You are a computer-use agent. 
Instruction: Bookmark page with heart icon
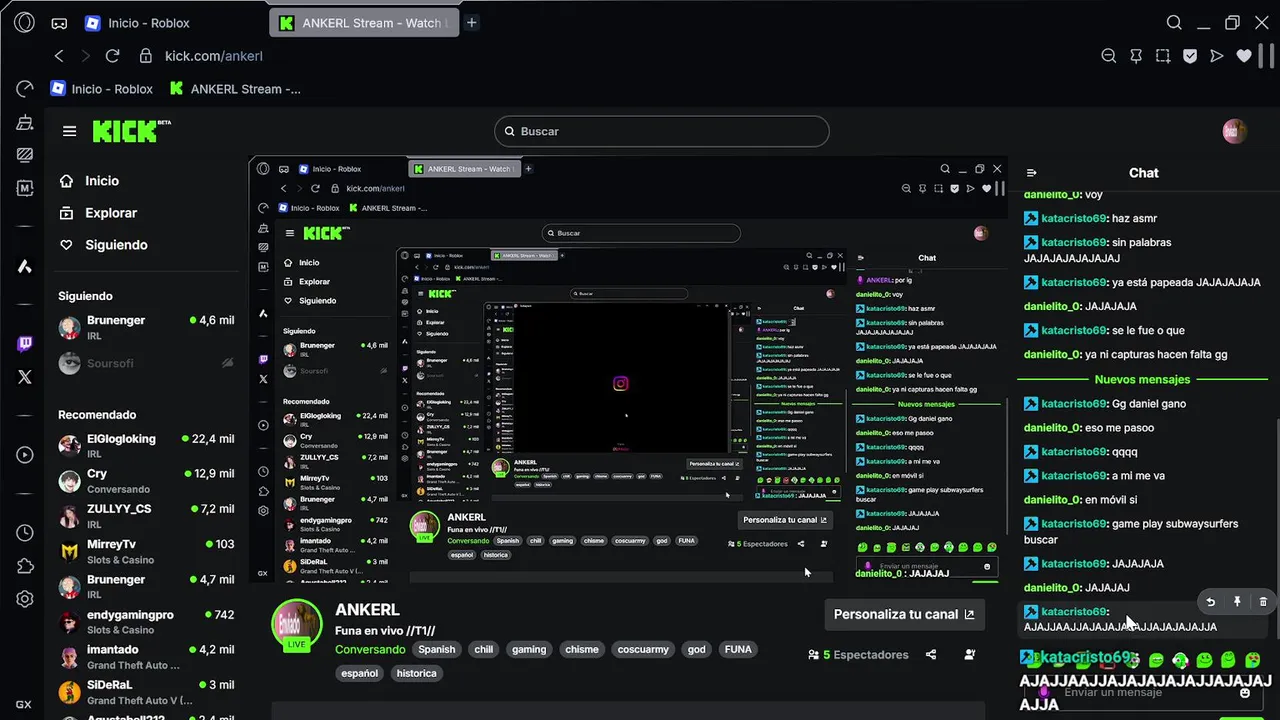[1244, 56]
